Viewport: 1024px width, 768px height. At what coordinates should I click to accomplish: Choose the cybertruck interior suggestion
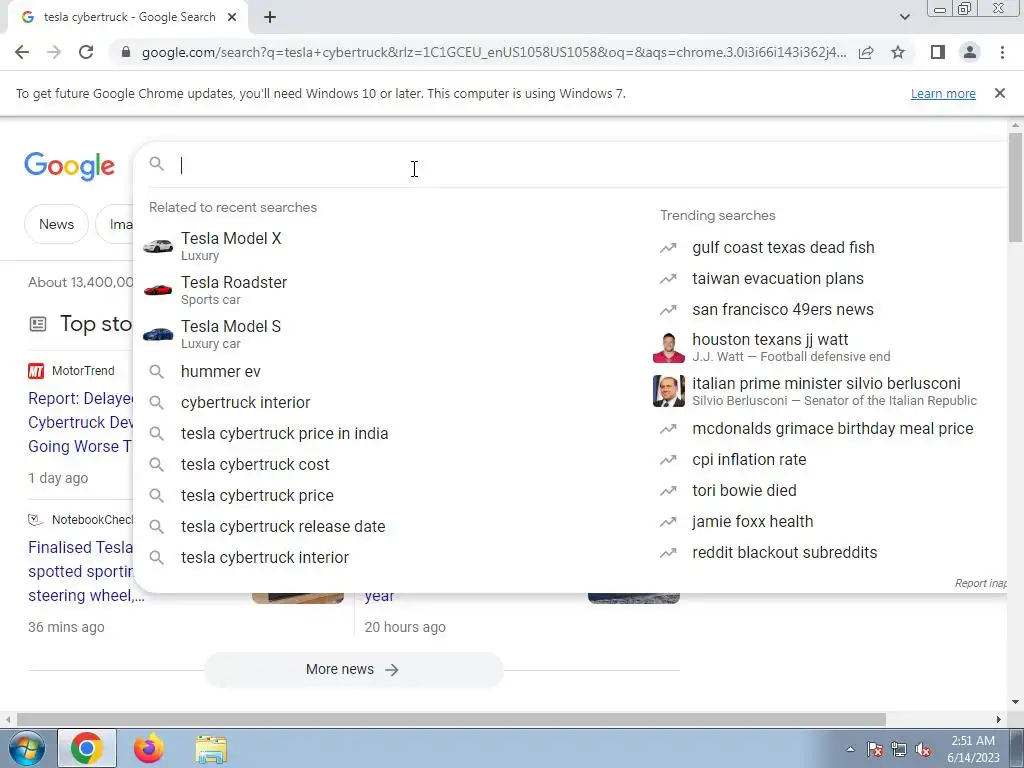tap(385, 402)
